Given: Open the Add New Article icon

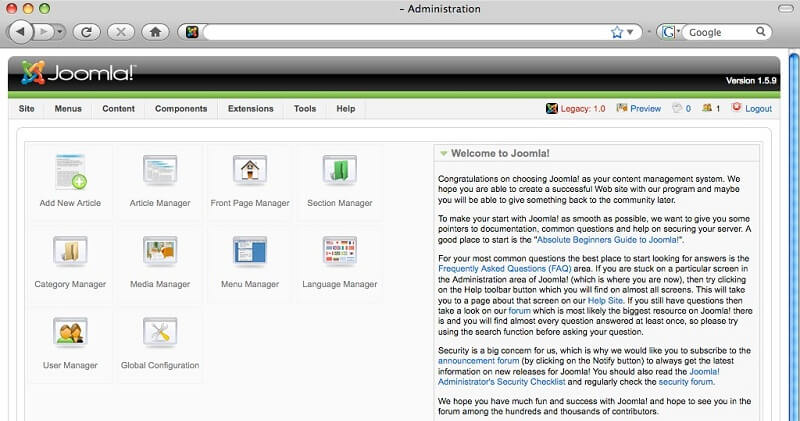Looking at the screenshot, I should point(71,172).
